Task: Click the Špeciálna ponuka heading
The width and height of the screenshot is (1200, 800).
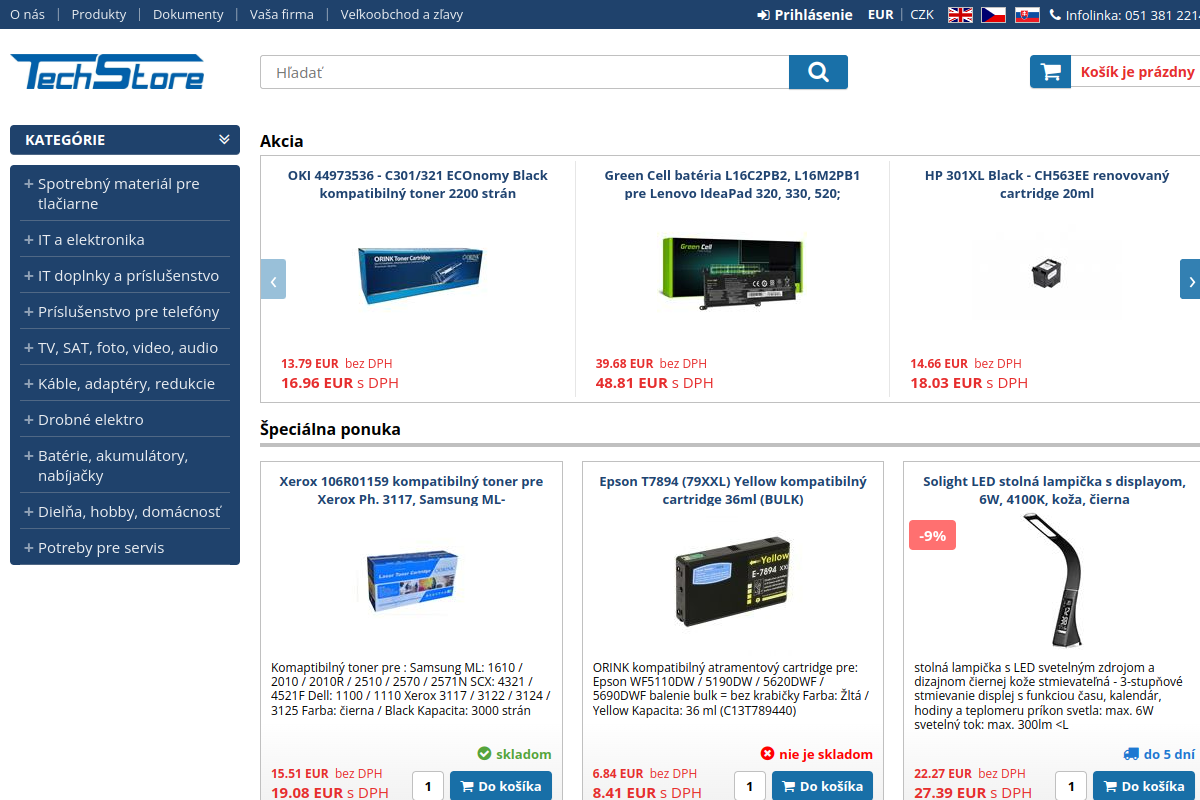Action: [330, 429]
